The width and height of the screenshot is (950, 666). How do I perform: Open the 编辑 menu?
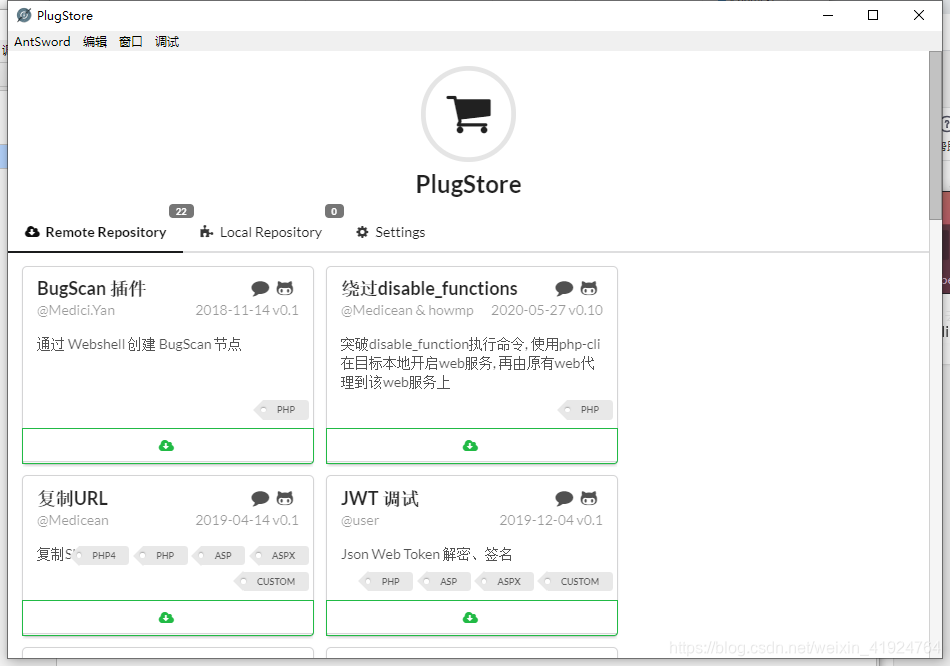point(95,42)
